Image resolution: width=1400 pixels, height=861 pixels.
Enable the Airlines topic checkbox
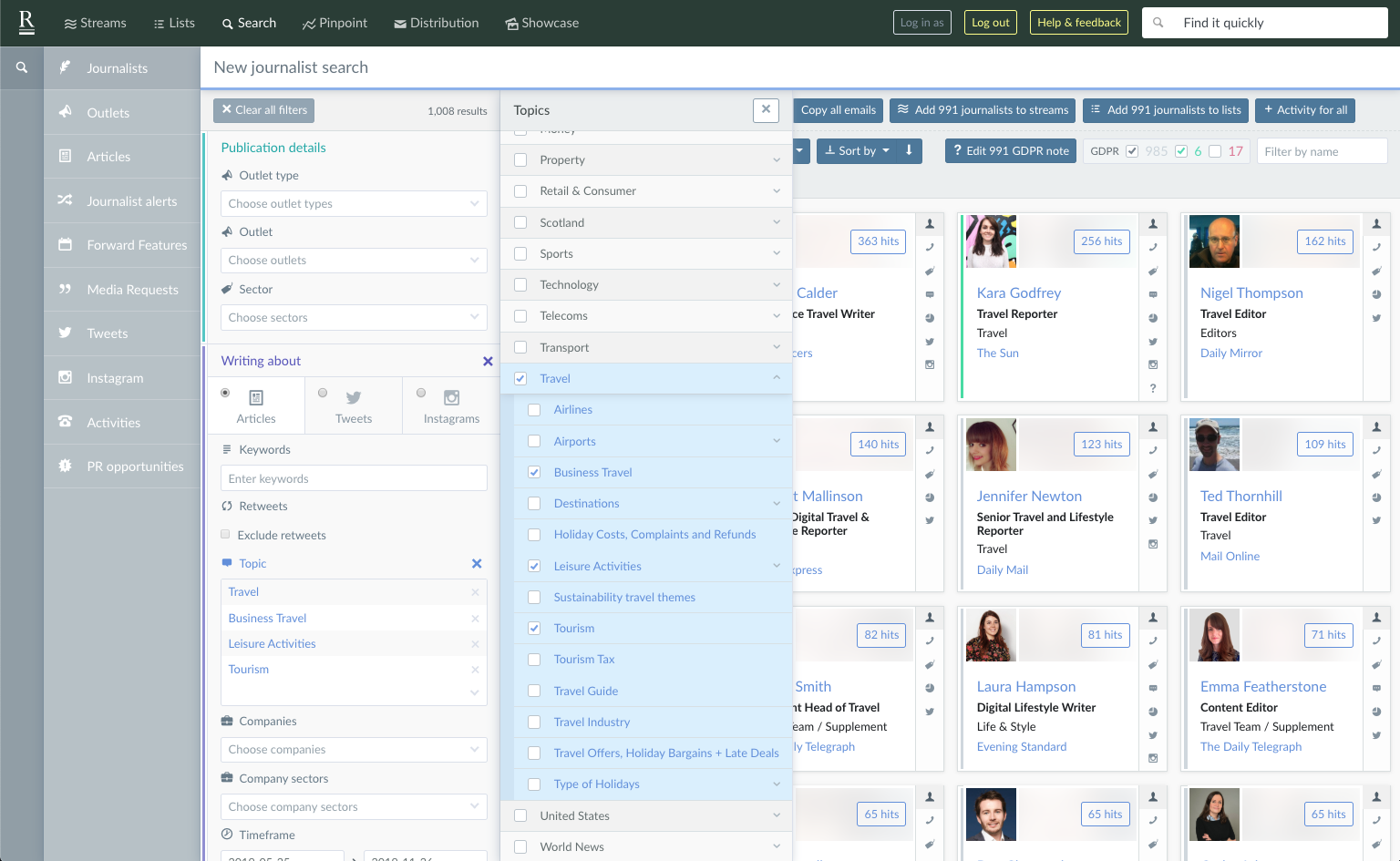point(534,409)
